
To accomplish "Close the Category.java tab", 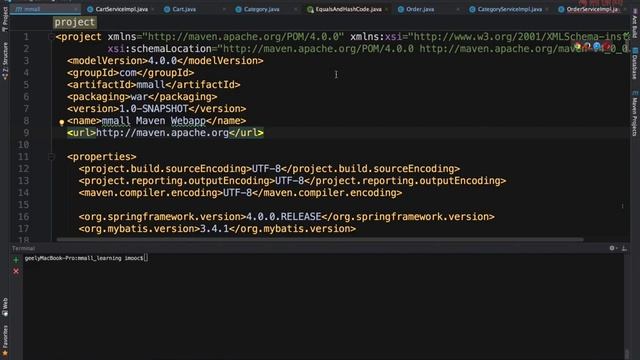I will pos(296,9).
